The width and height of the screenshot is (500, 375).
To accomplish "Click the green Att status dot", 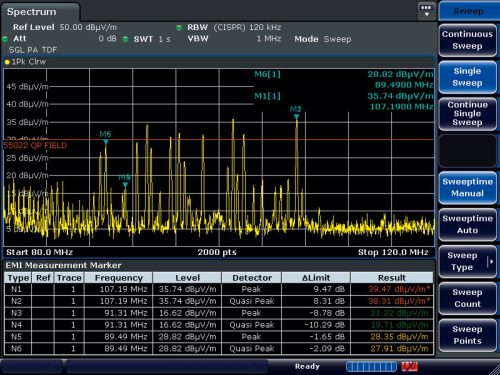I will (x=5, y=39).
